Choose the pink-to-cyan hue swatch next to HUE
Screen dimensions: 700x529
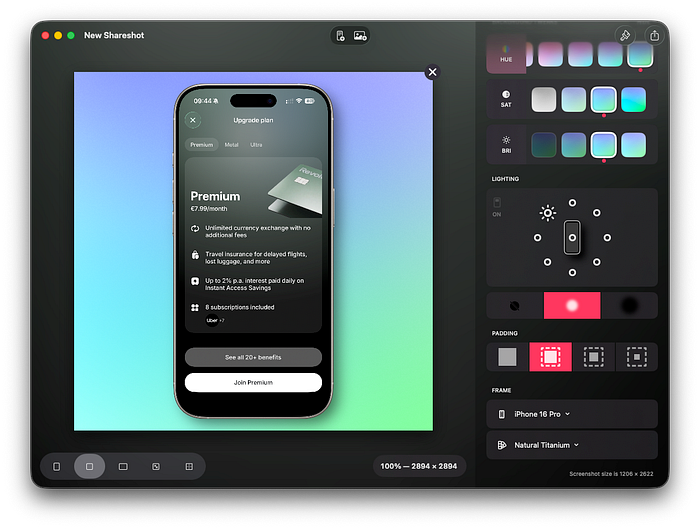pyautogui.click(x=550, y=54)
